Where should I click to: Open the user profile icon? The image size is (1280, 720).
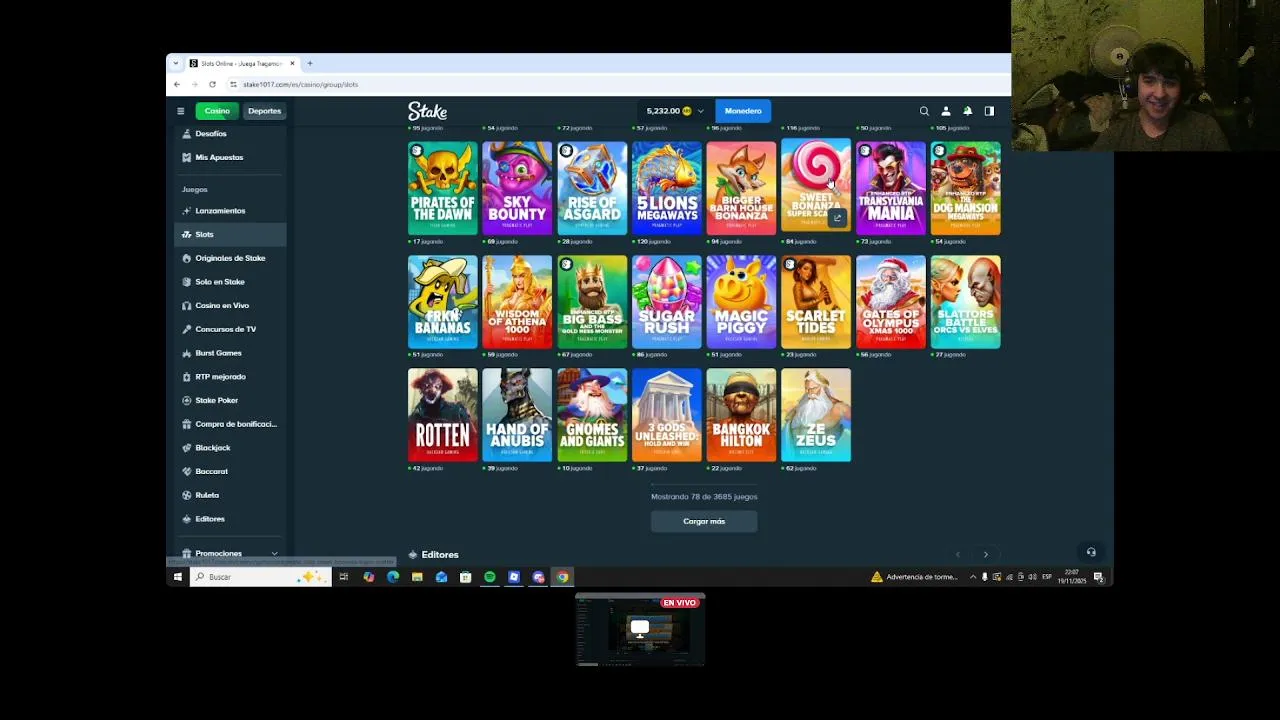point(946,111)
